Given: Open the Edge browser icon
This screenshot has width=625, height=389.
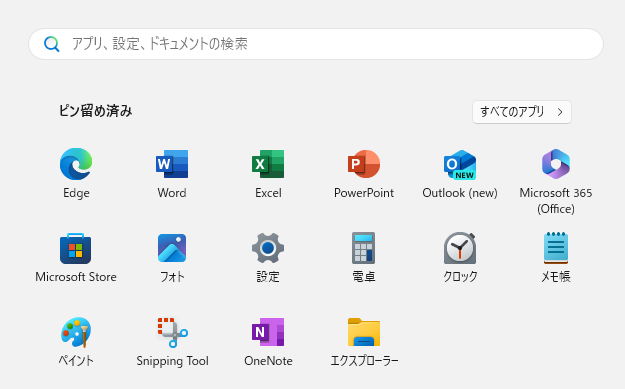Looking at the screenshot, I should pos(76,164).
